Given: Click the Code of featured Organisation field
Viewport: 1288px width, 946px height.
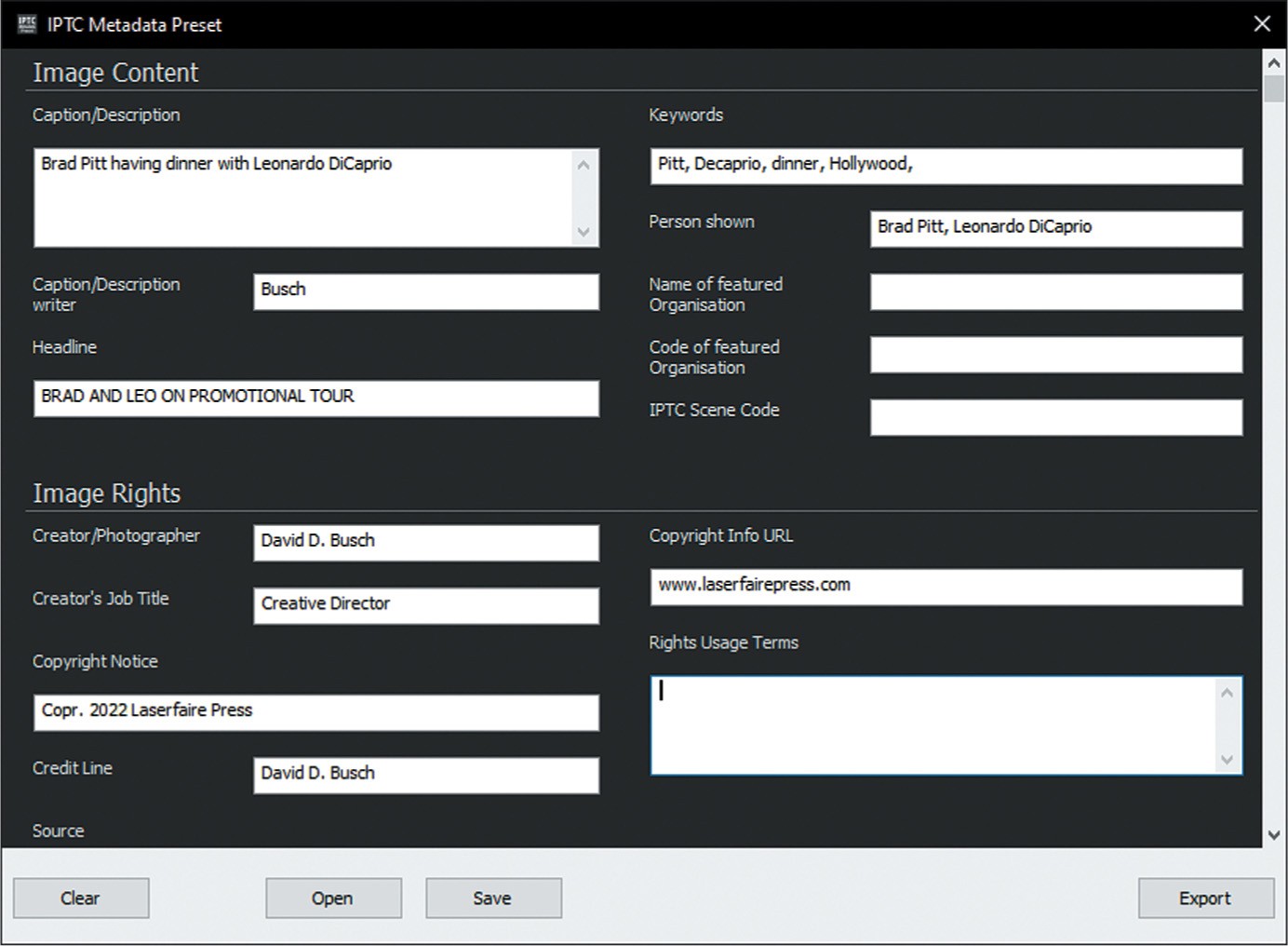Looking at the screenshot, I should [1056, 355].
